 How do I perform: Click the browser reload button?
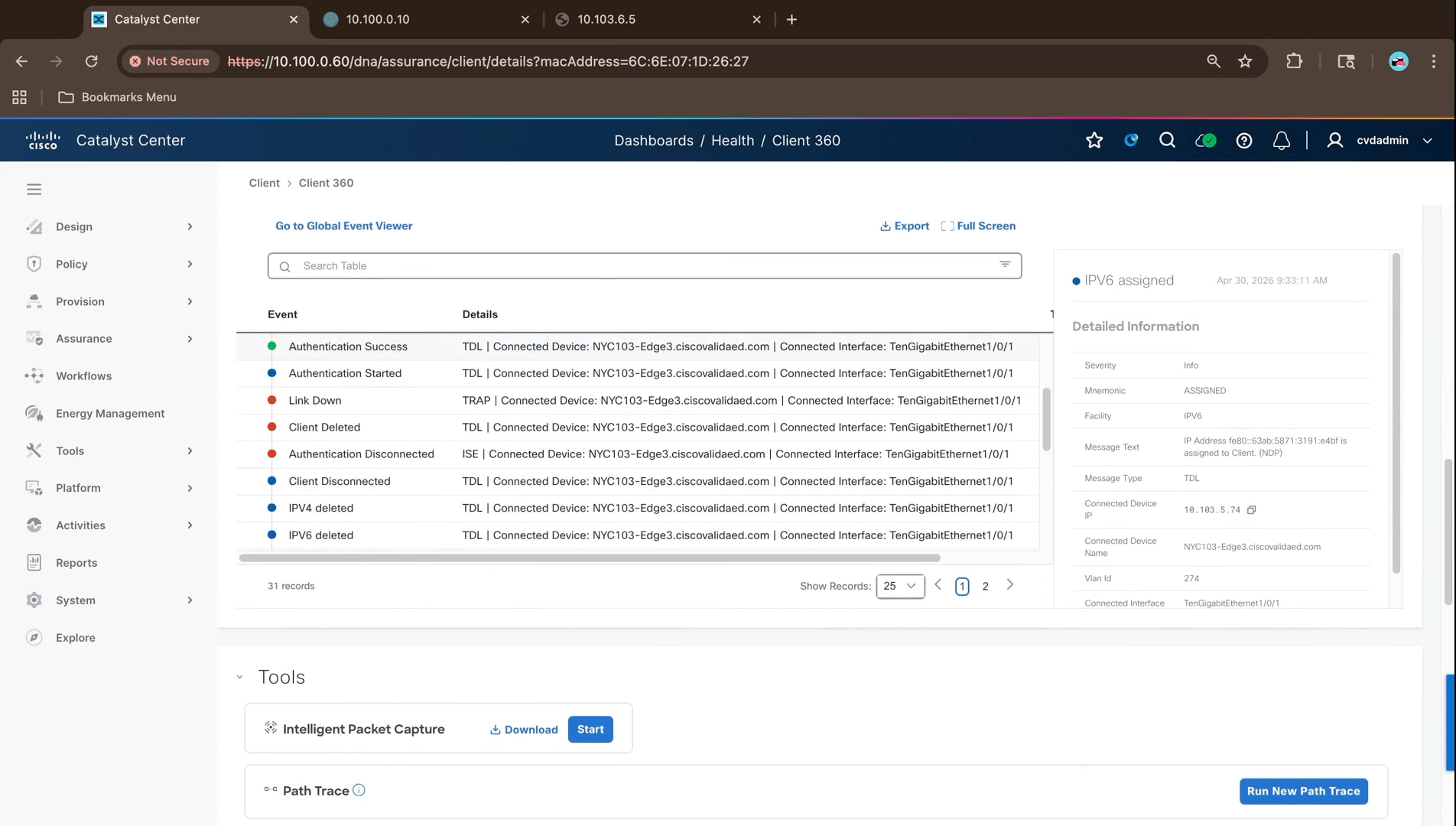[91, 61]
